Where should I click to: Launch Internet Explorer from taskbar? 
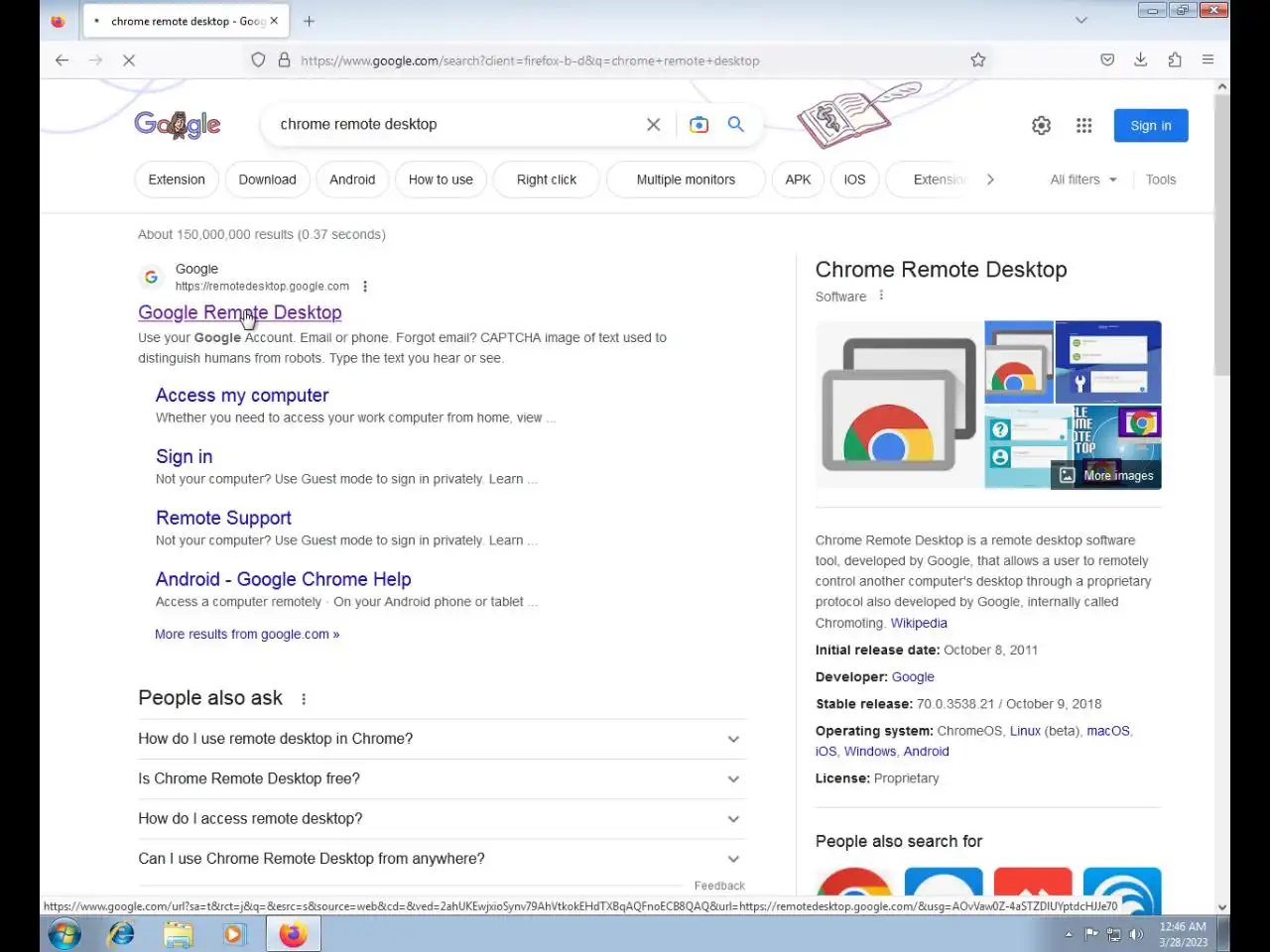point(121,934)
